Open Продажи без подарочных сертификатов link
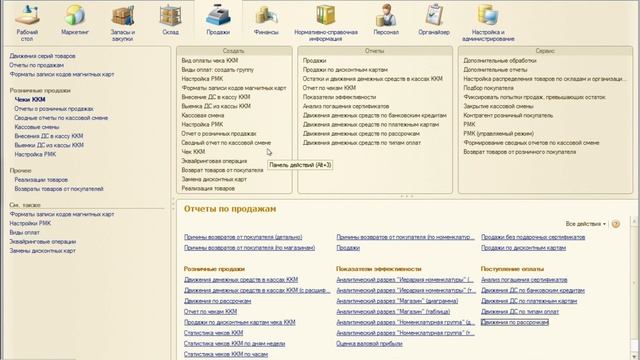The height and width of the screenshot is (360, 640). click(x=533, y=237)
